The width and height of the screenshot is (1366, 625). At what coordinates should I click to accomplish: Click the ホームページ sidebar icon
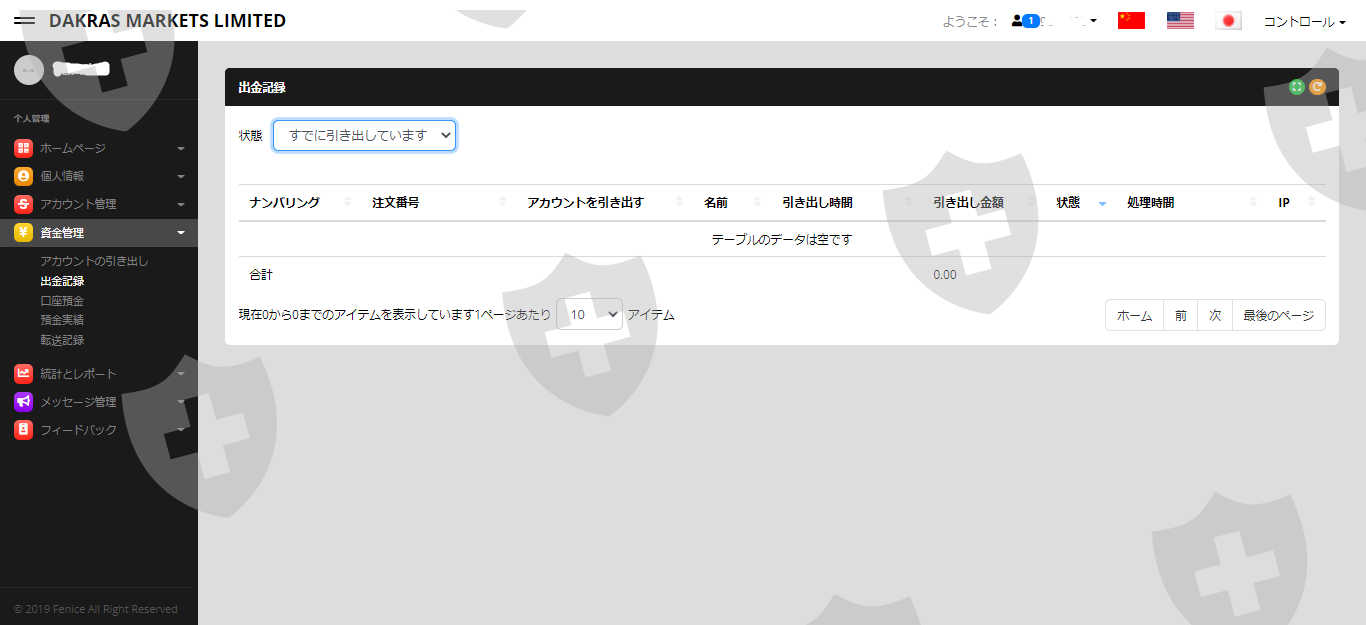pos(23,148)
